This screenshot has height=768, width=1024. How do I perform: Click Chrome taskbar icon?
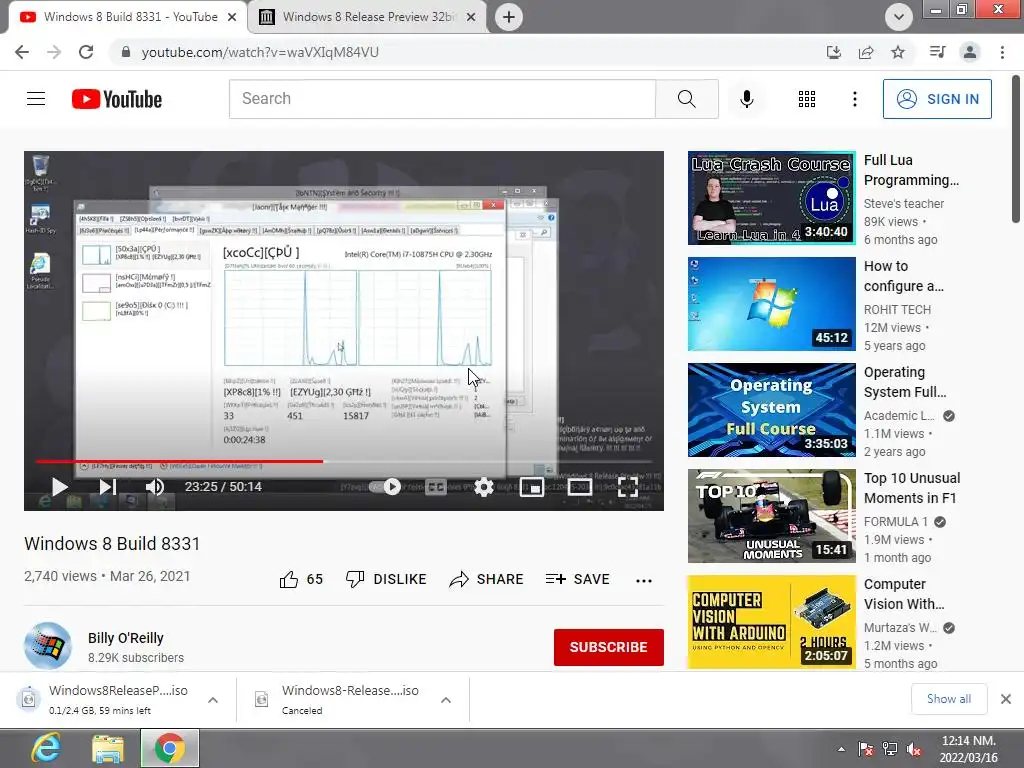[170, 748]
